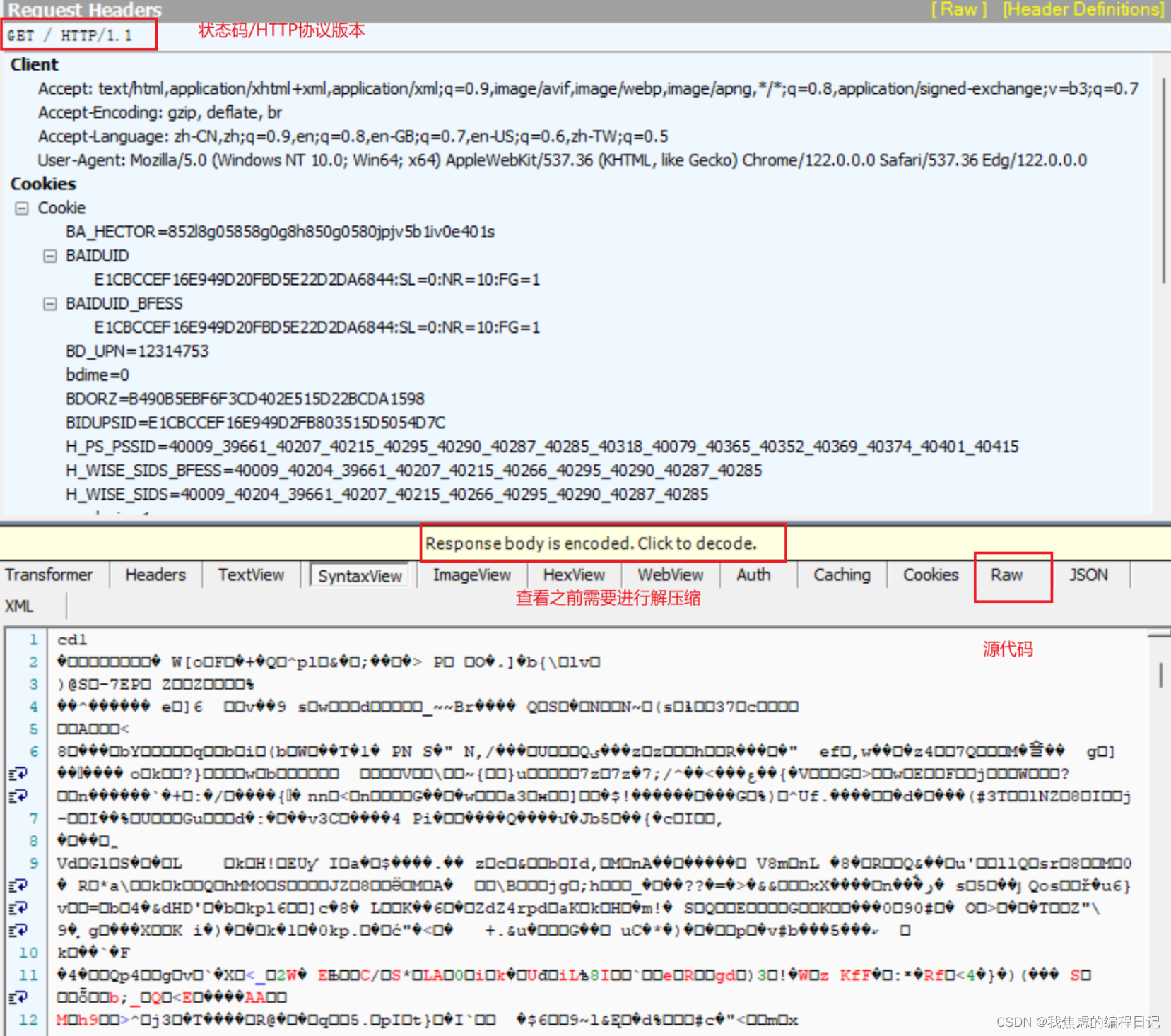Click the decode bar to decompress response body

(x=603, y=543)
